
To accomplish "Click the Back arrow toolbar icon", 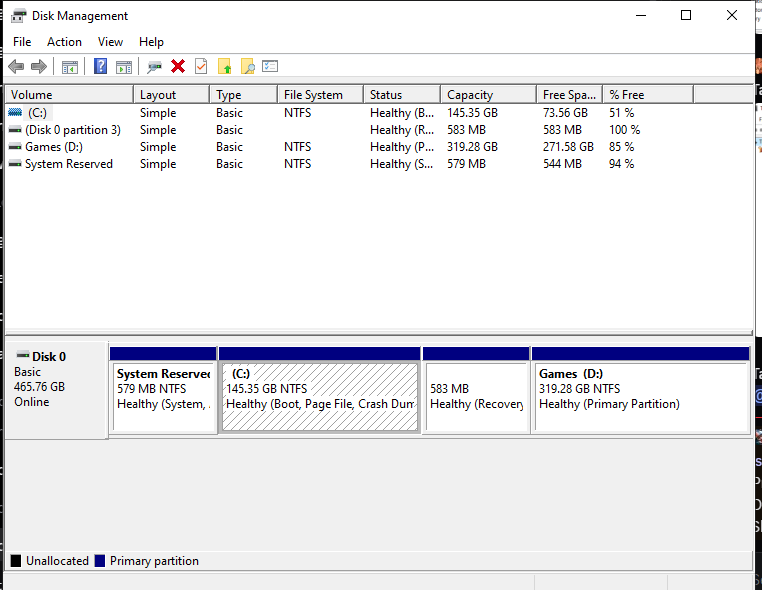I will click(17, 66).
